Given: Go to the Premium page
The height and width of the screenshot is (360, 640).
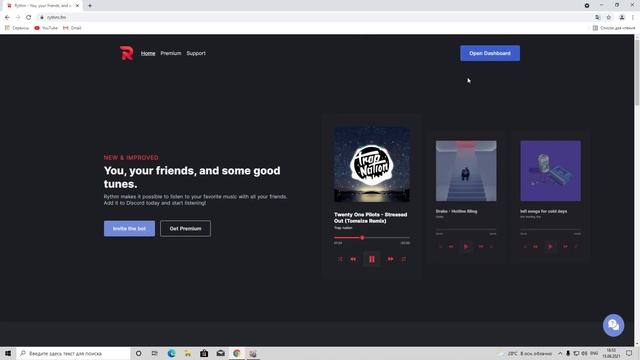Looking at the screenshot, I should click(x=171, y=53).
